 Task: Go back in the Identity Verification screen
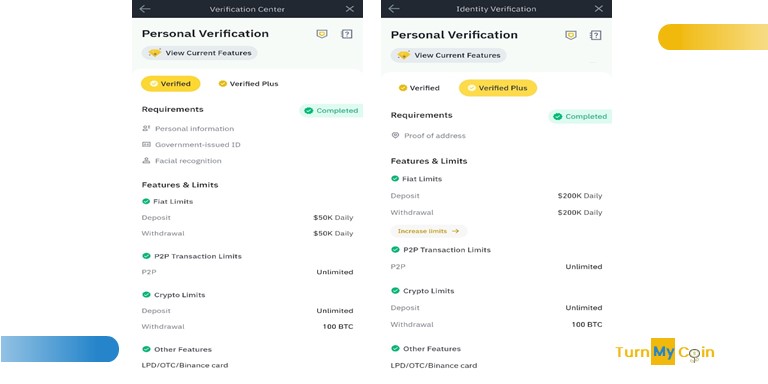[394, 8]
